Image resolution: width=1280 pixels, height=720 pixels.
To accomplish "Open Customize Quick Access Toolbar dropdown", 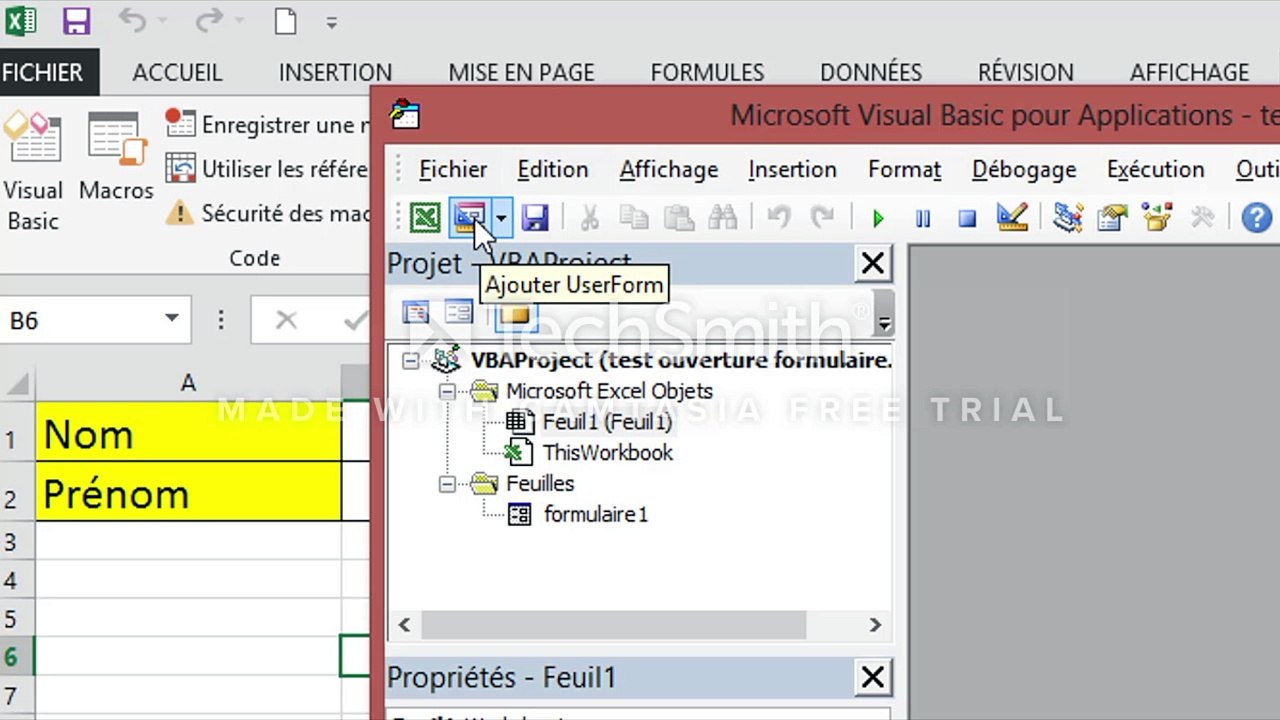I will [331, 22].
